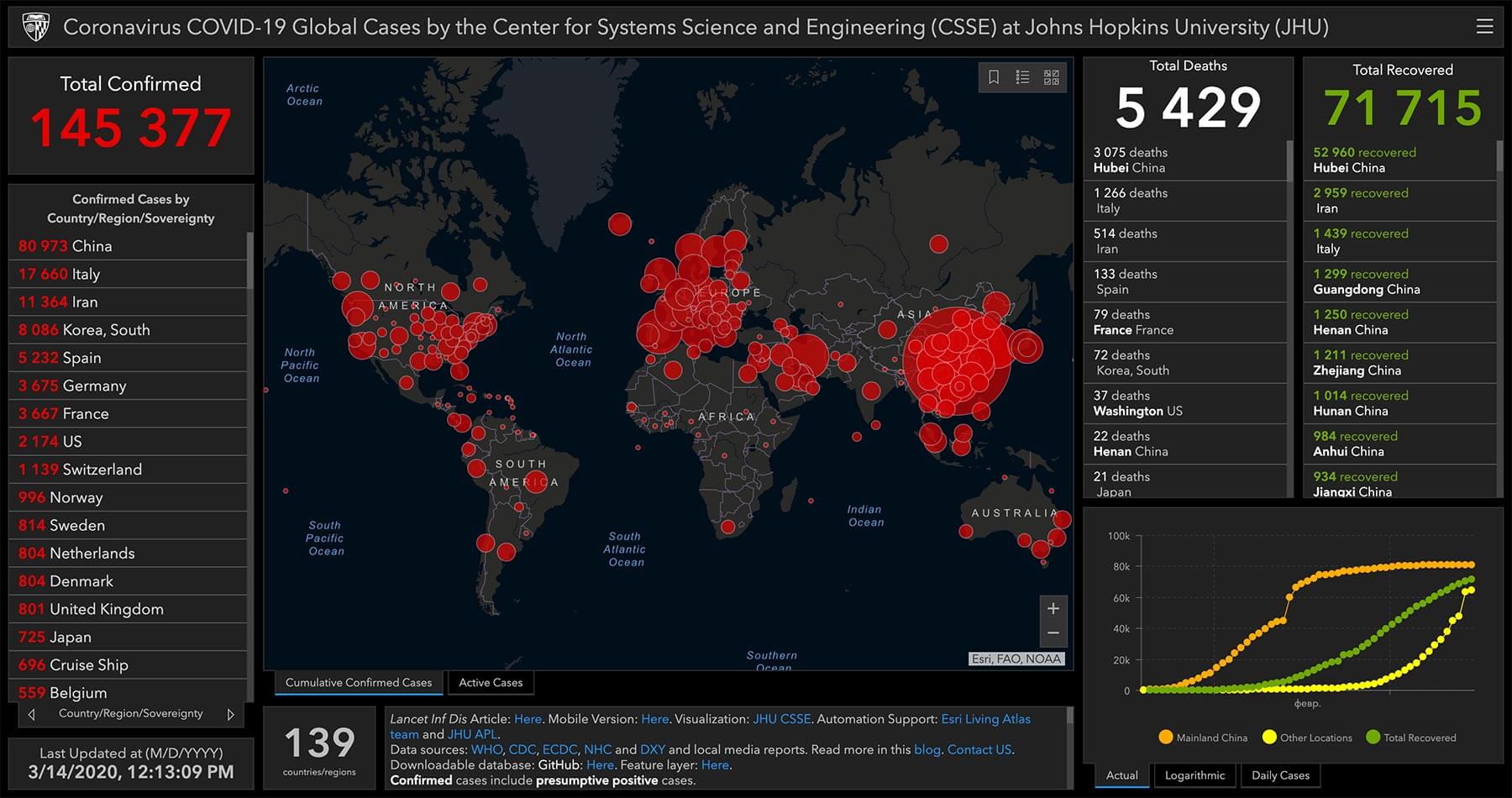
Task: Select Sweden confirmed row
Action: click(x=128, y=525)
